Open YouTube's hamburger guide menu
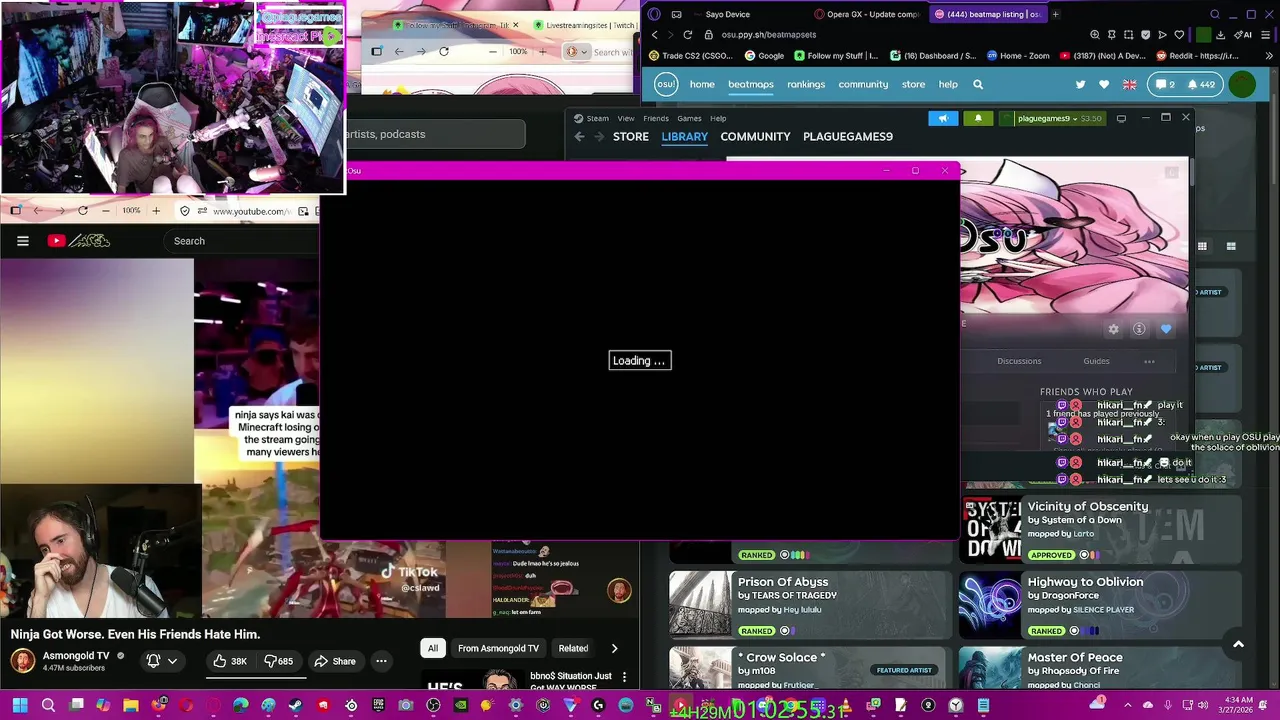 [23, 240]
